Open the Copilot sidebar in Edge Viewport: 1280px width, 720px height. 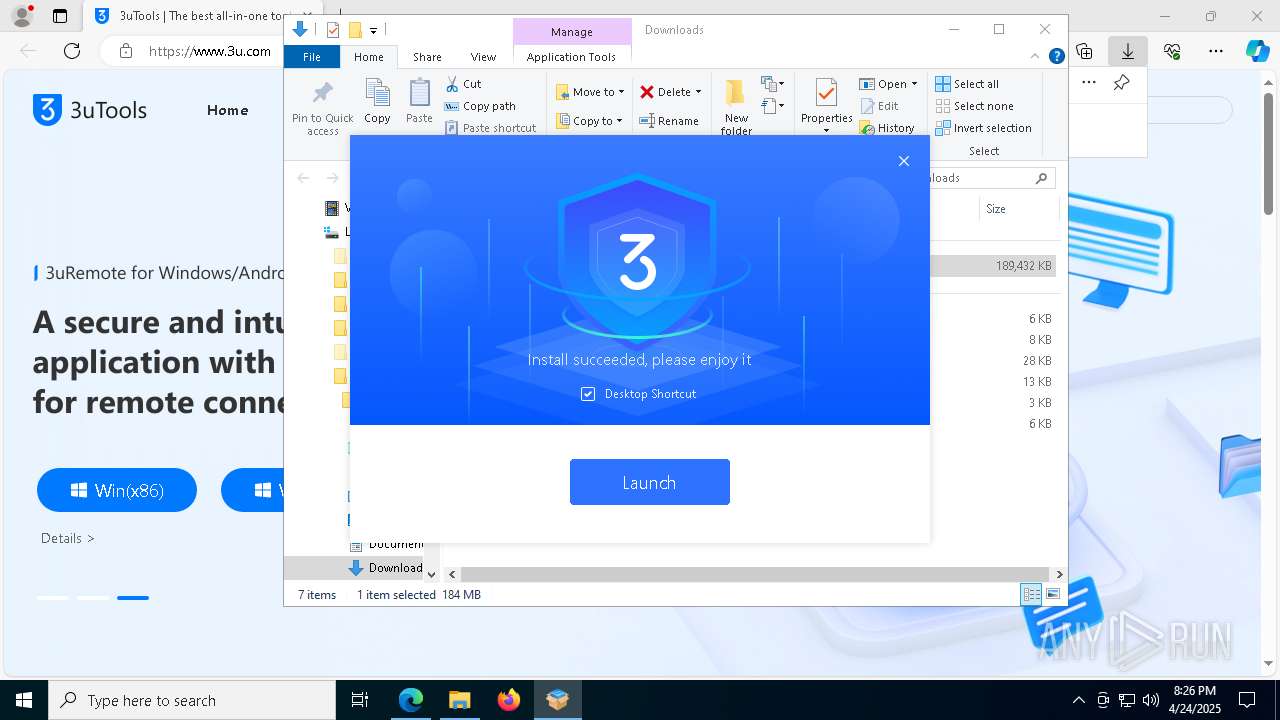click(1257, 51)
